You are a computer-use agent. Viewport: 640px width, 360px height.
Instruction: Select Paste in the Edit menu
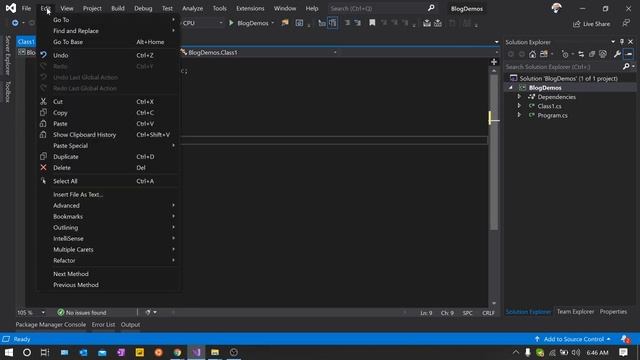(108, 124)
